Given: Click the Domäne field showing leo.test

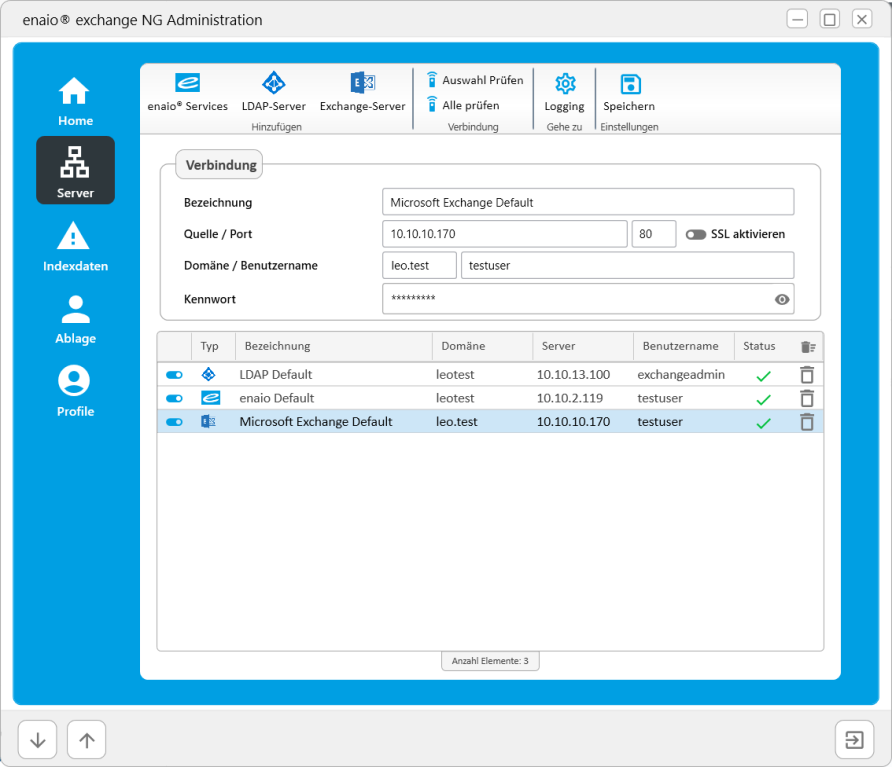Looking at the screenshot, I should (419, 265).
